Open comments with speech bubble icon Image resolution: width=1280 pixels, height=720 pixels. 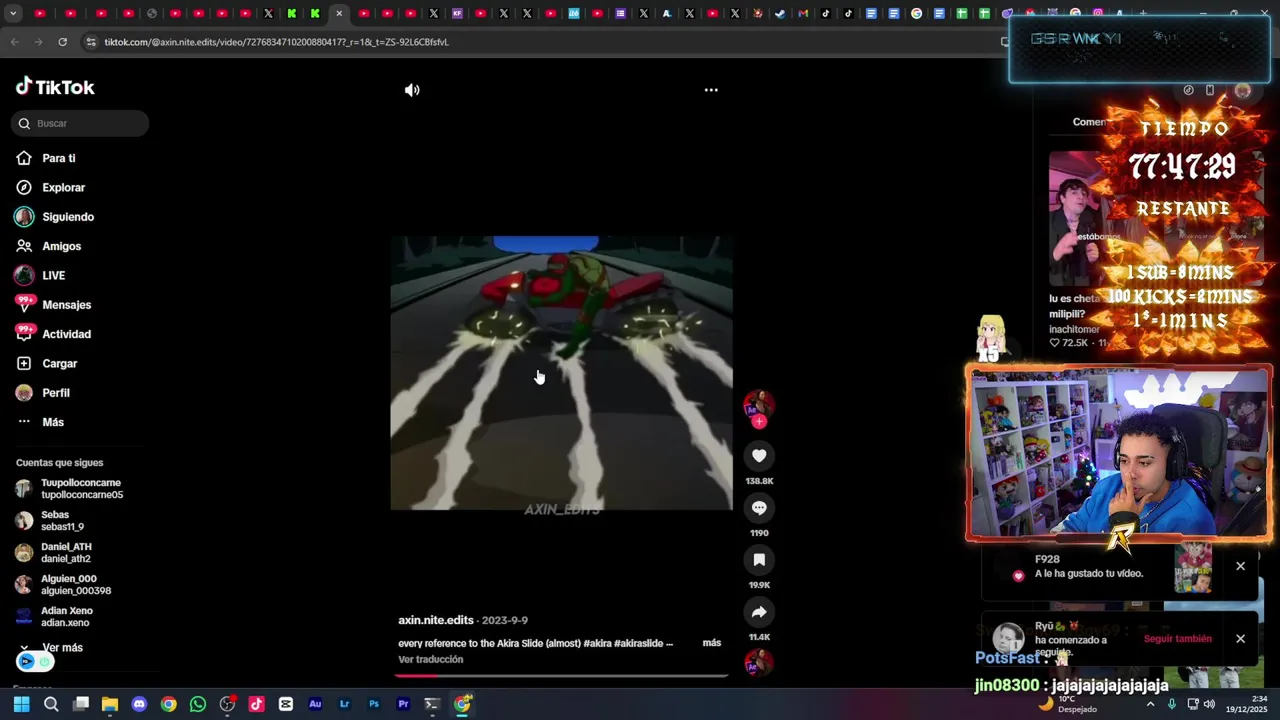[759, 508]
